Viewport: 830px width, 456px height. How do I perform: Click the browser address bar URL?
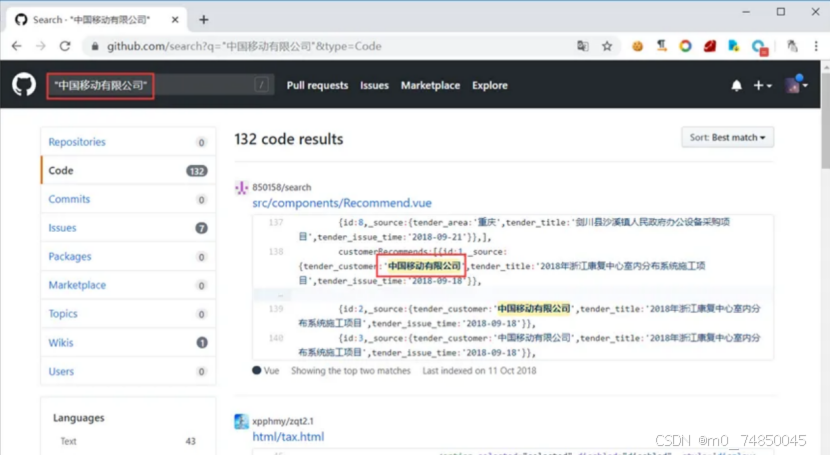244,46
